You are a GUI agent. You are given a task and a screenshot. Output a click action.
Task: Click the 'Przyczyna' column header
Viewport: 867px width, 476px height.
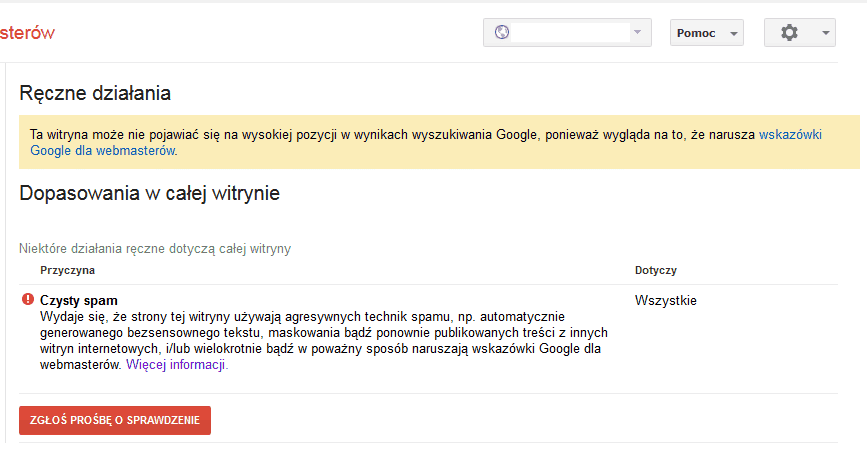(x=67, y=270)
